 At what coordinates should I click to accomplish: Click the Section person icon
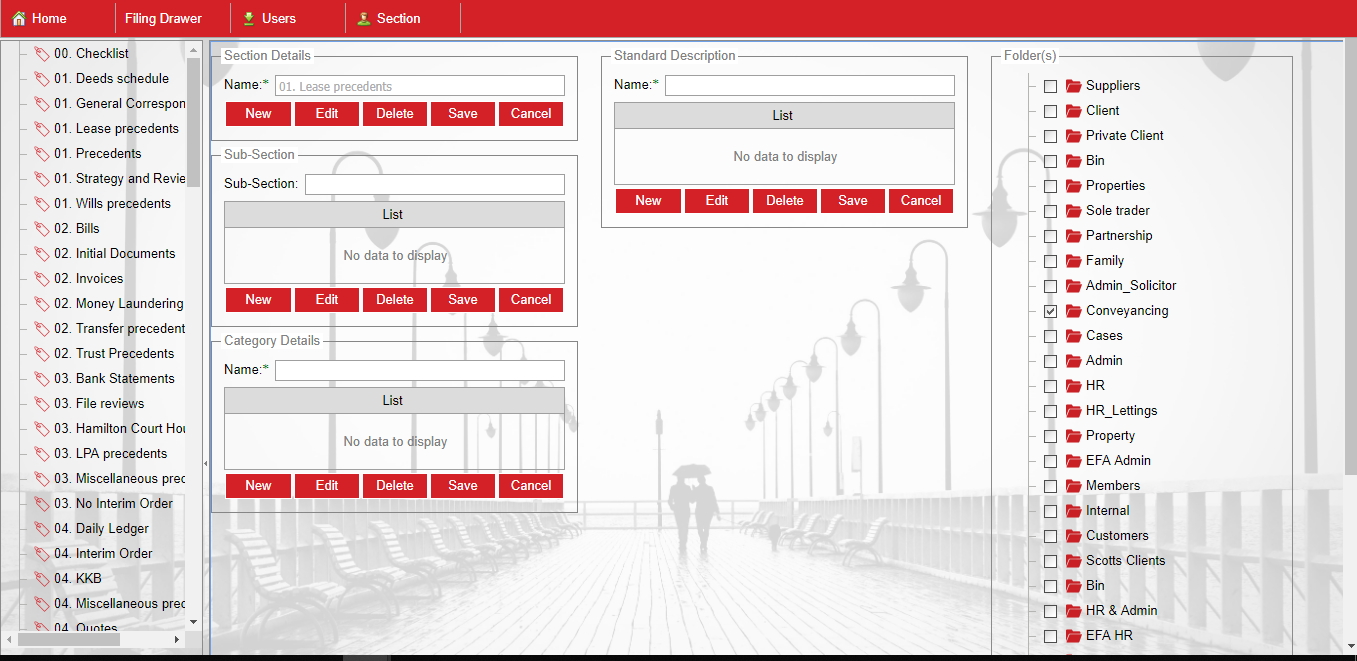[x=364, y=18]
